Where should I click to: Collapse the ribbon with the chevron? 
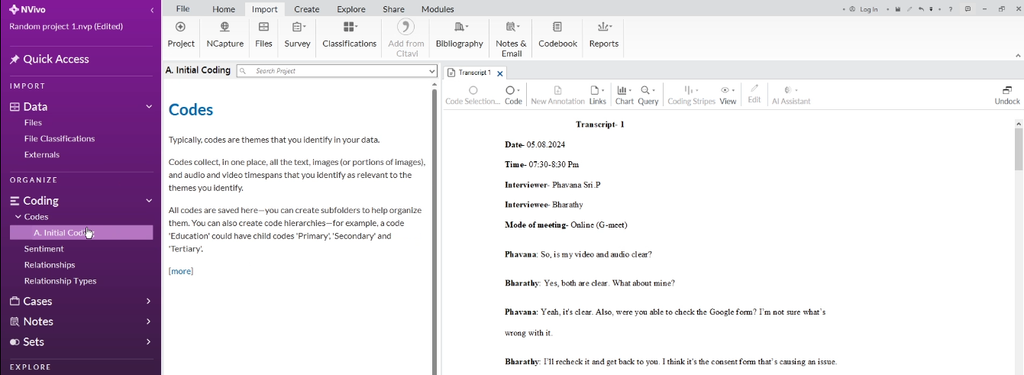coord(1017,57)
